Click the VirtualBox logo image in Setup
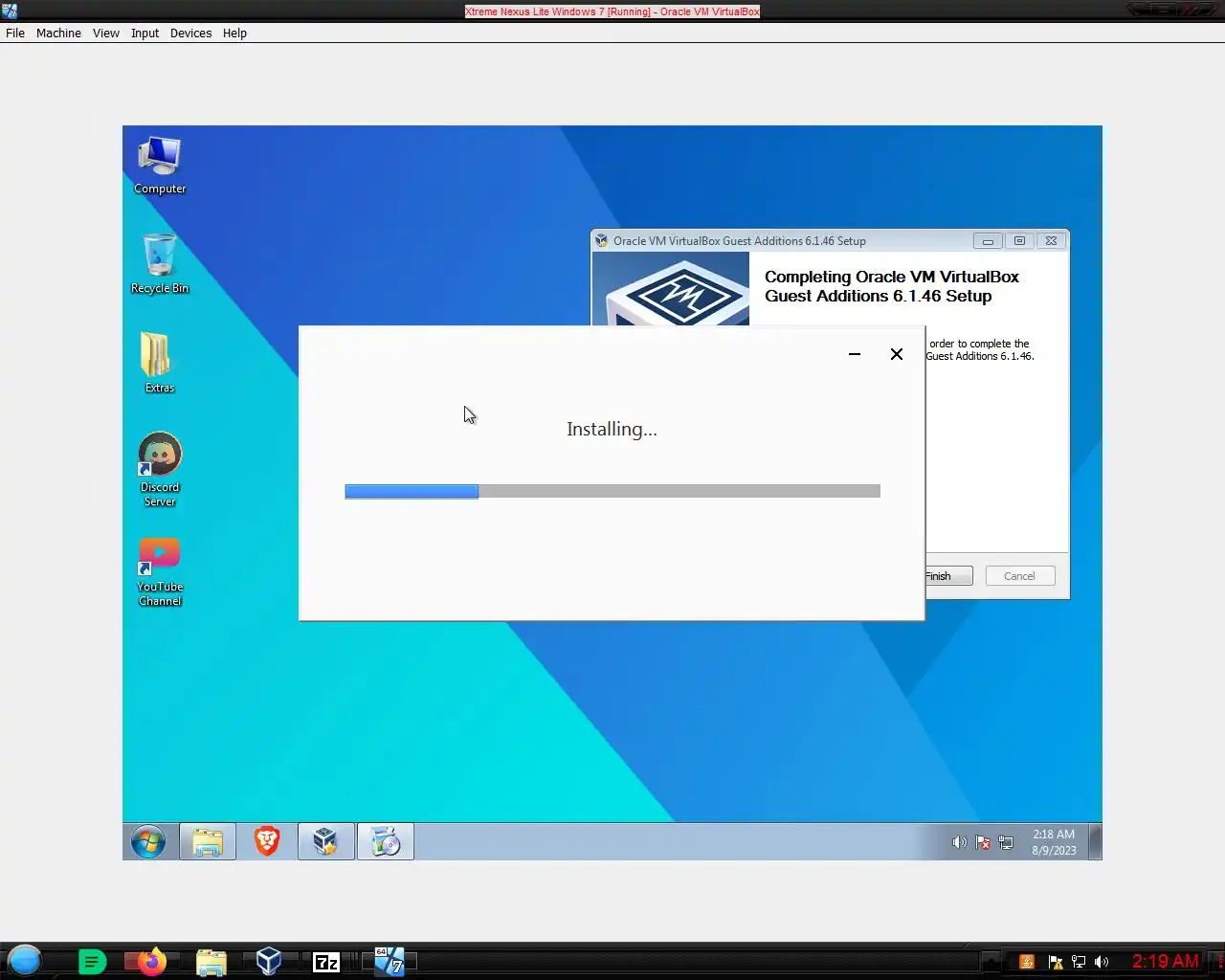The image size is (1225, 980). (671, 289)
